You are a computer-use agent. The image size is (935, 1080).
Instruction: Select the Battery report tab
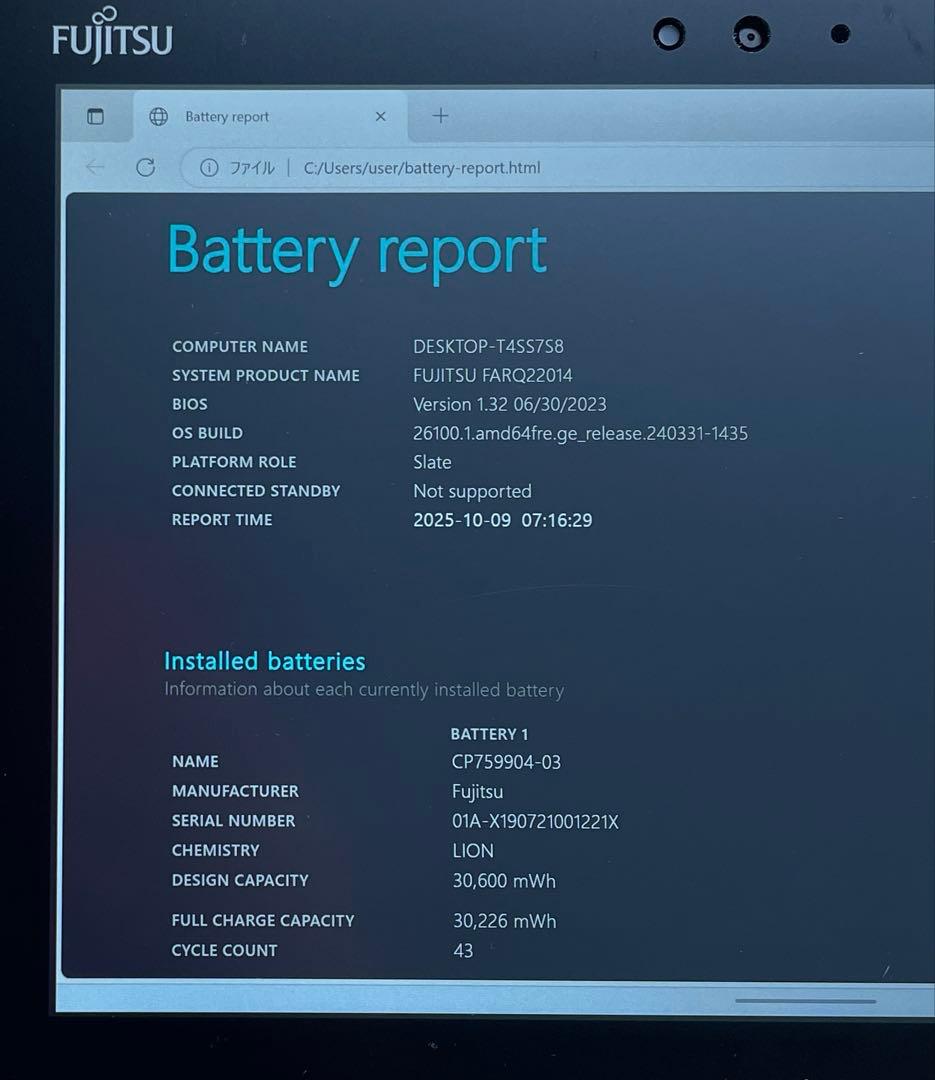pos(269,116)
